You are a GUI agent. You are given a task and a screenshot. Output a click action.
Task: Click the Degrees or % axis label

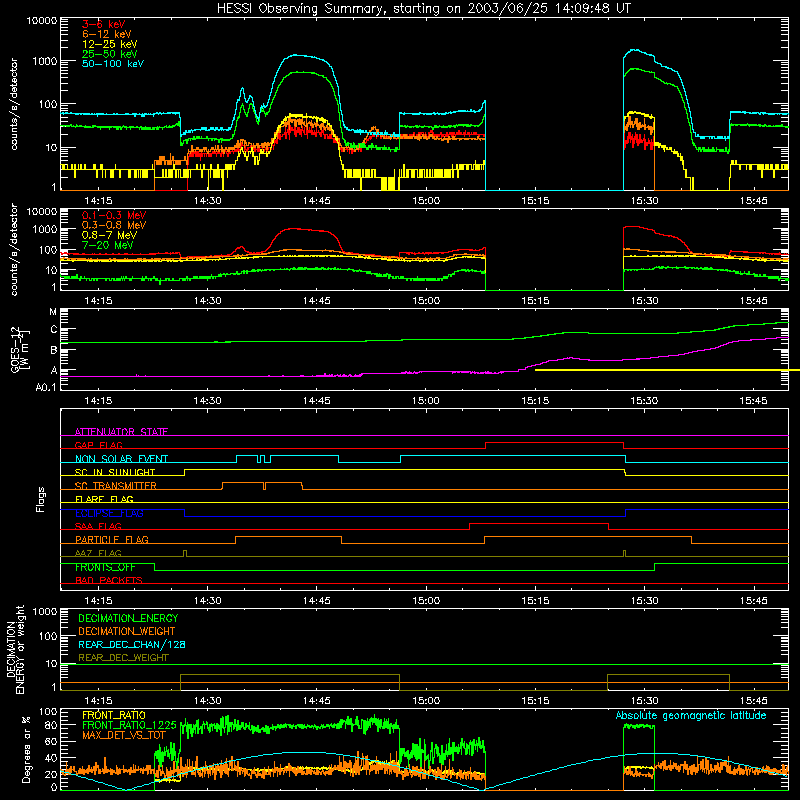(x=27, y=749)
